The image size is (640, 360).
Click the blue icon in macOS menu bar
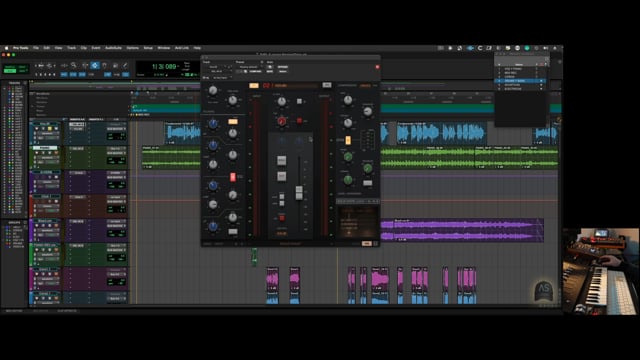(470, 48)
